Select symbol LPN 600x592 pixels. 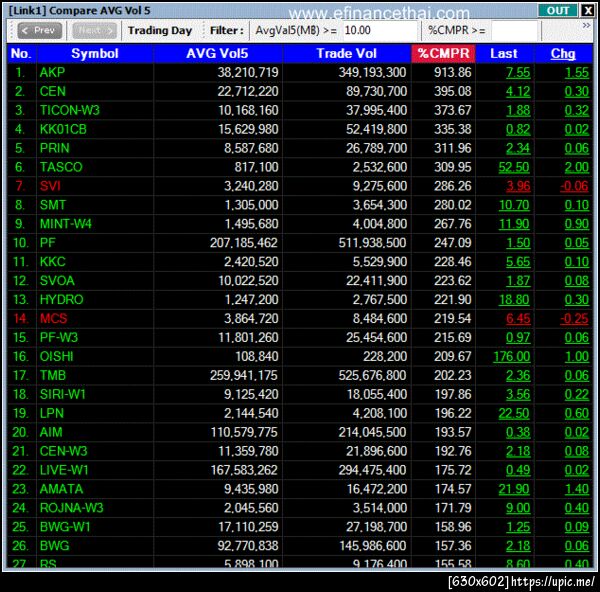click(52, 413)
